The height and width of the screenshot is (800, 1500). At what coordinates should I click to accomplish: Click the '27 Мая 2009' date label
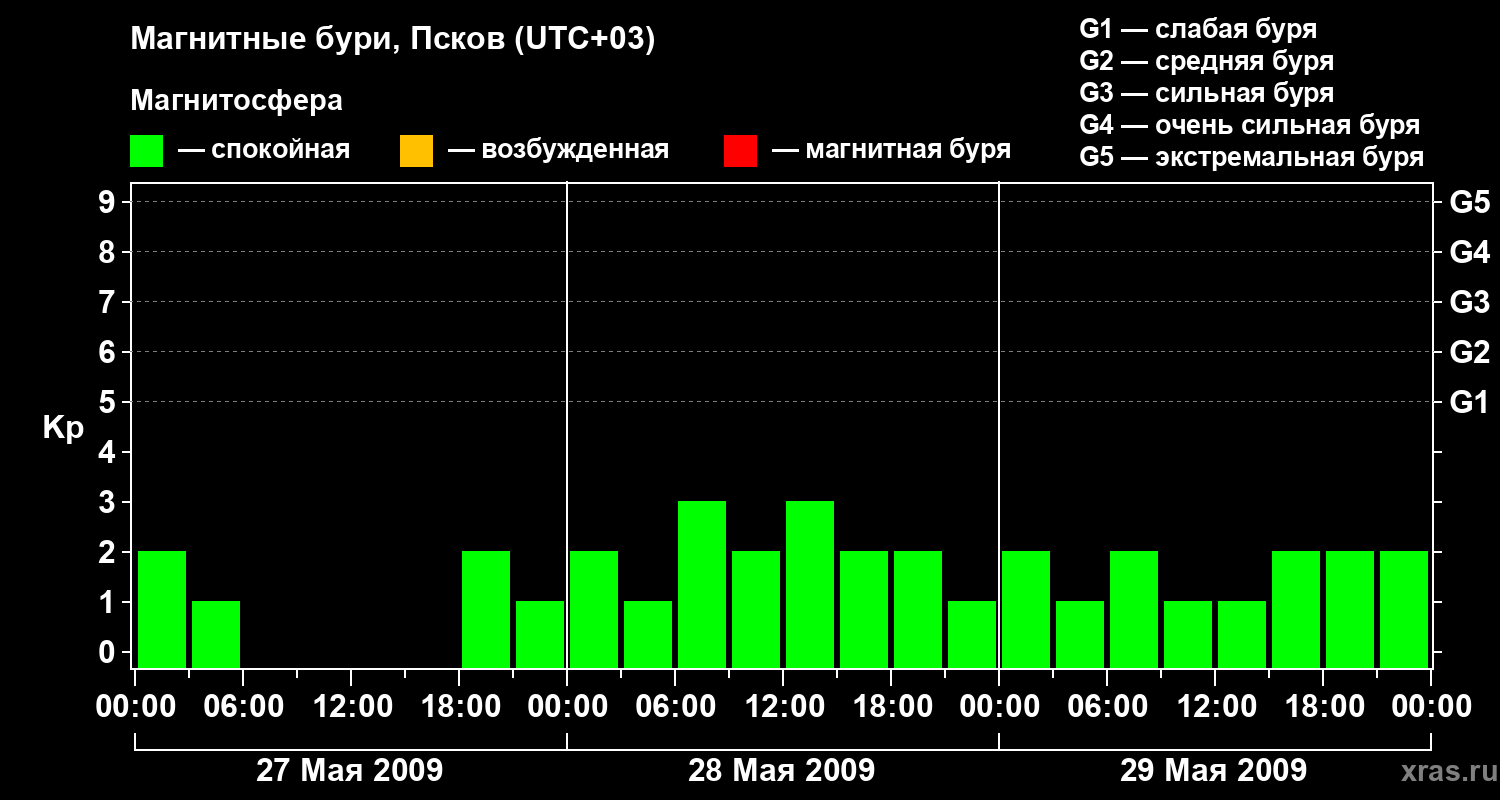[350, 771]
